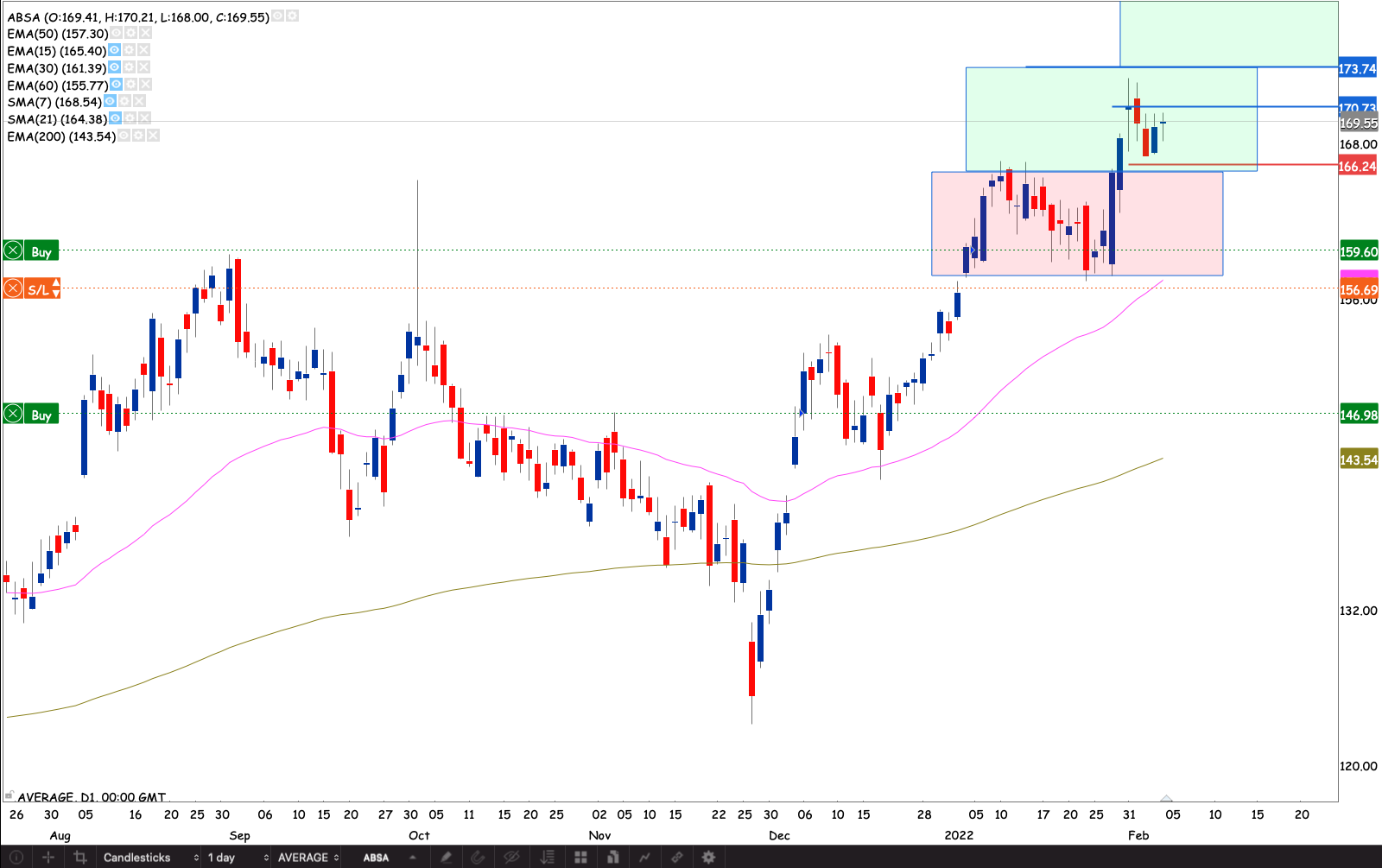Image resolution: width=1382 pixels, height=868 pixels.
Task: Open the AVERAGE price type dropdown
Action: [x=308, y=858]
